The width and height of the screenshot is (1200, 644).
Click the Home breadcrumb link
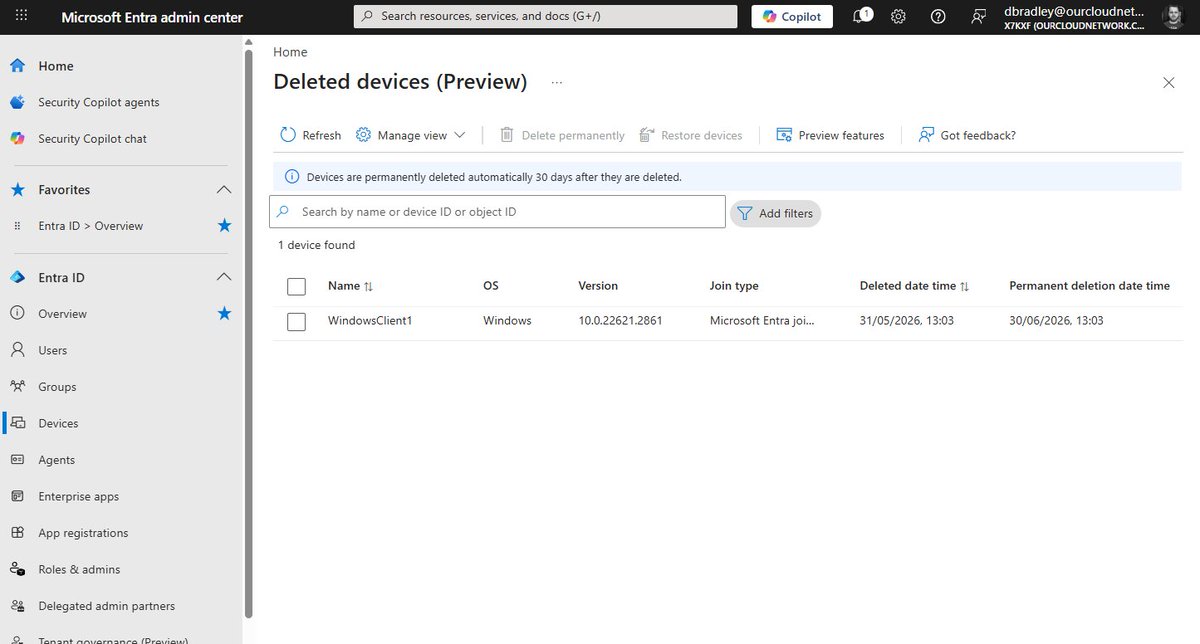[290, 52]
